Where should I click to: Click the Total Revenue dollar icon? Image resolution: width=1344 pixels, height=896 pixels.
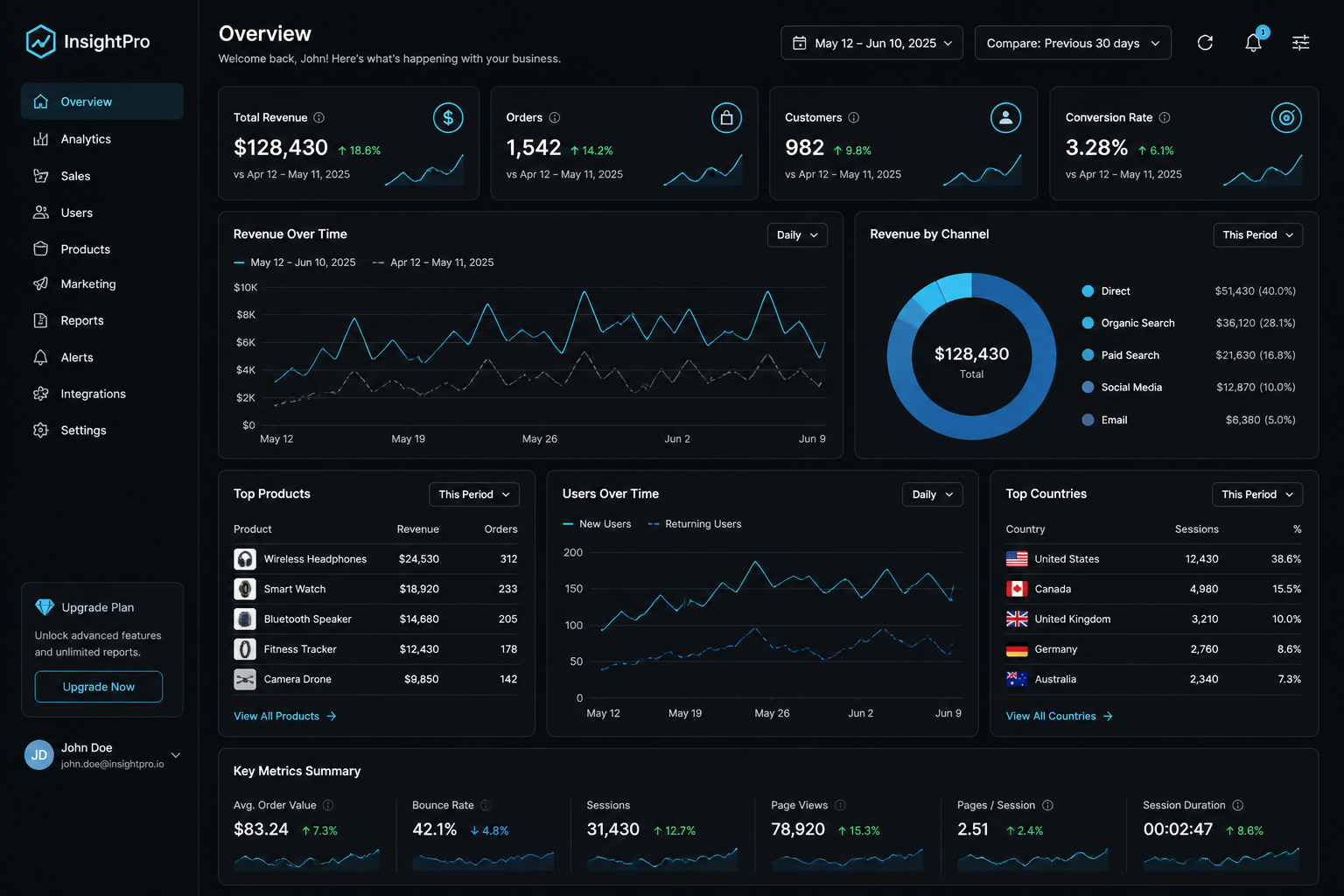(x=448, y=117)
